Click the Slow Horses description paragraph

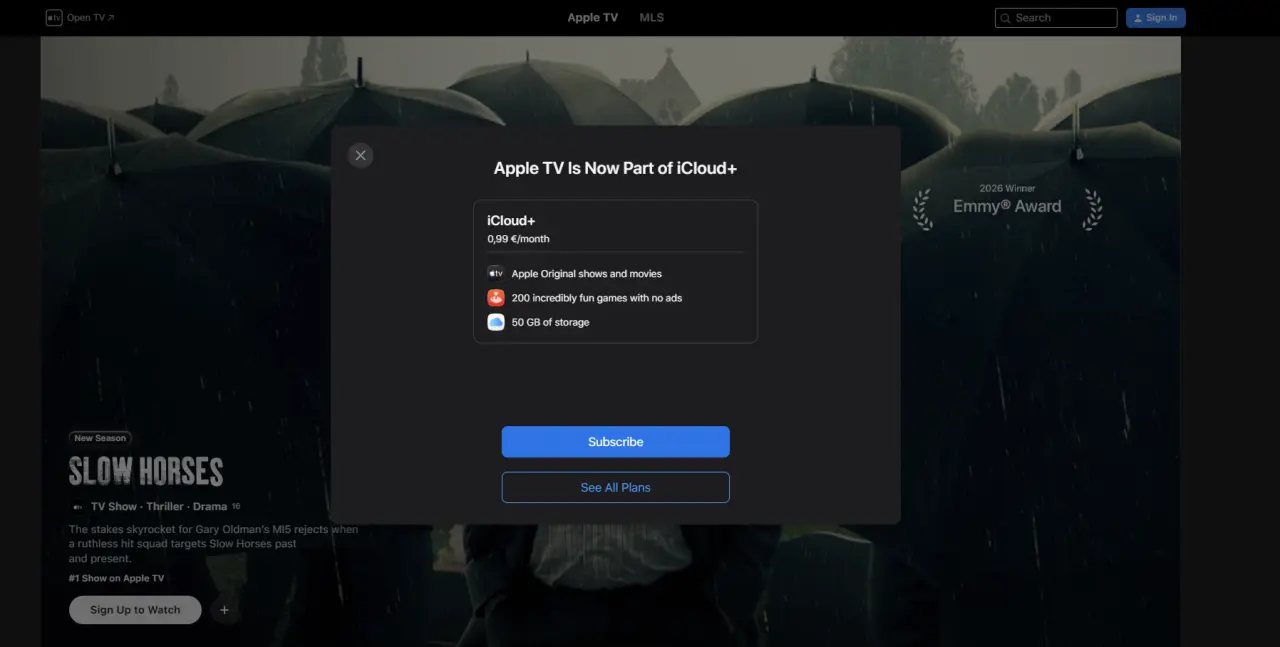[213, 544]
